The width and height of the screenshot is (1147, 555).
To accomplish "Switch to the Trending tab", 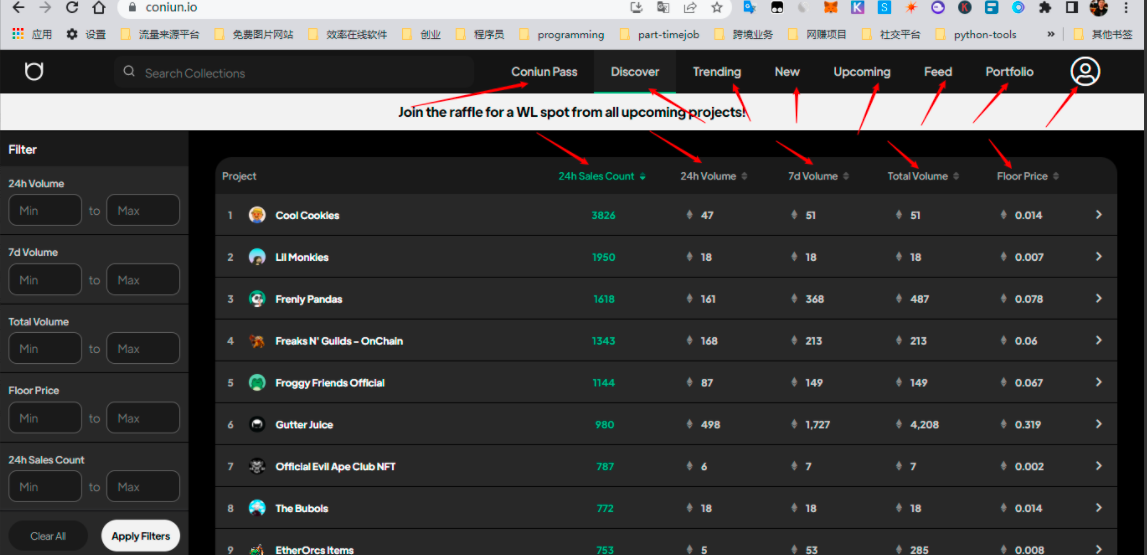I will click(716, 72).
